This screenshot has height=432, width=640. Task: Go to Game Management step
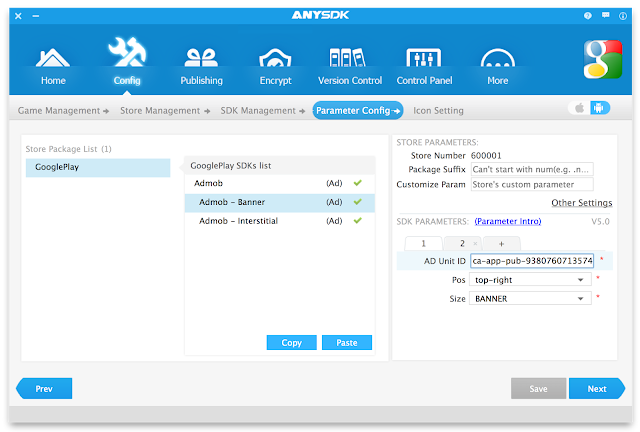click(x=63, y=111)
